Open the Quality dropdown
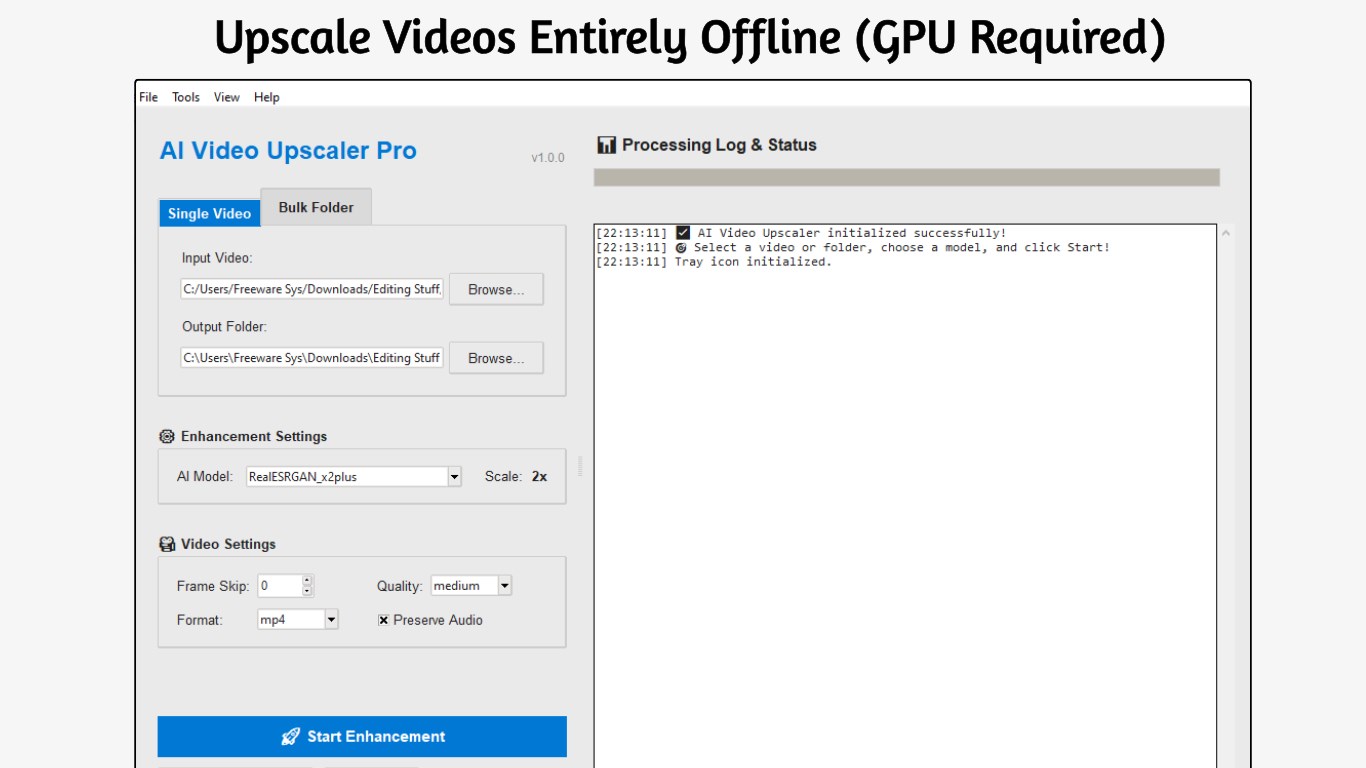 point(505,585)
